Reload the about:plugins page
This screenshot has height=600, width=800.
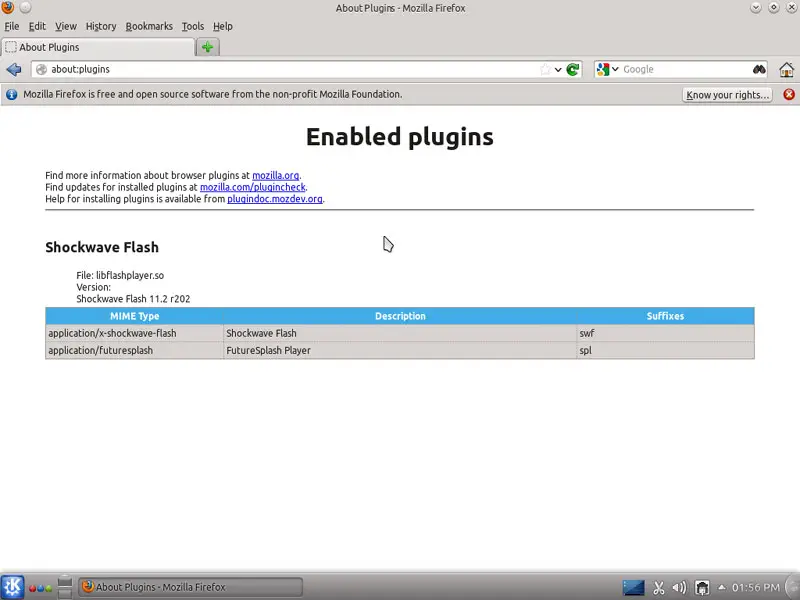coord(573,69)
